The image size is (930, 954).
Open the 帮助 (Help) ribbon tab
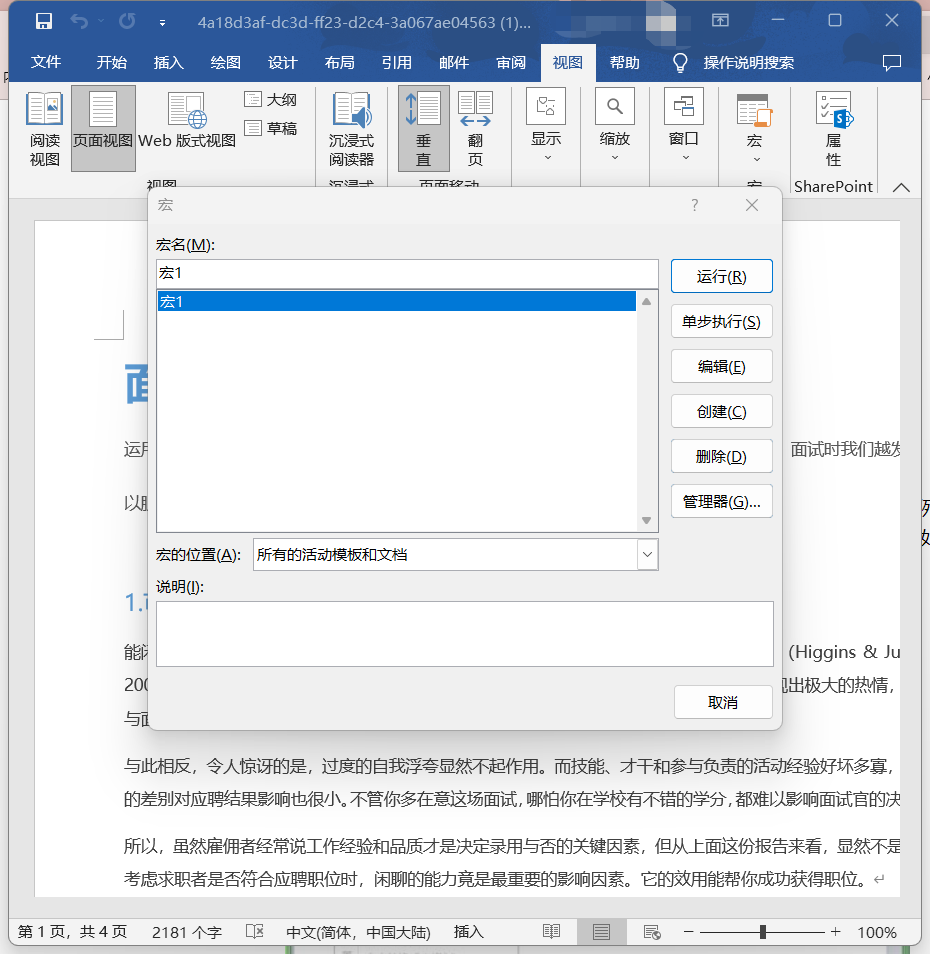624,62
